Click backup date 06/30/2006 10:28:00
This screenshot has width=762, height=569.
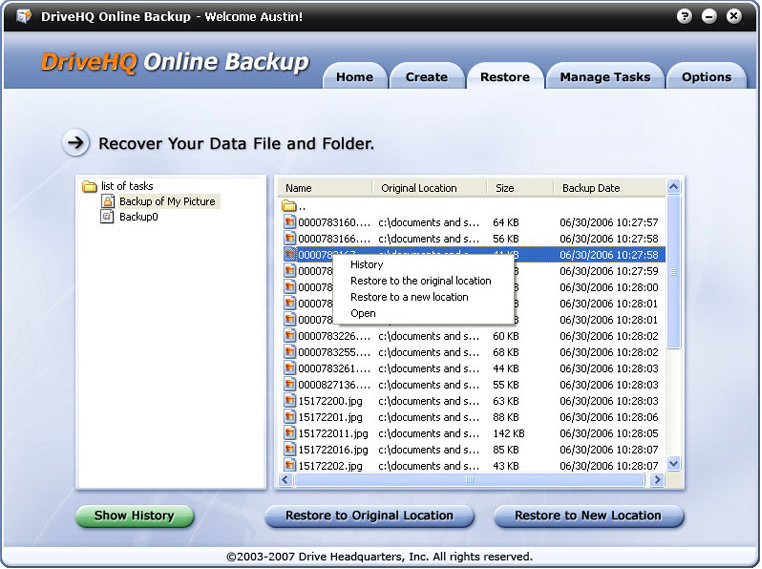pyautogui.click(x=609, y=288)
